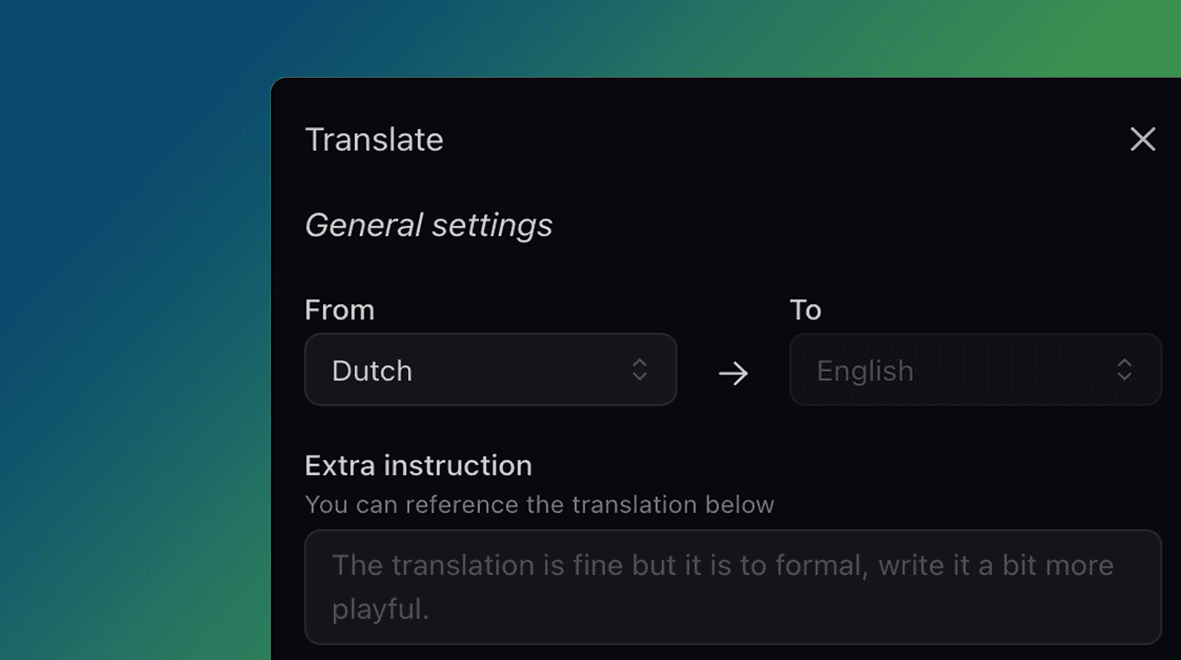Click the "From" field label
Viewport: 1181px width, 660px height.
[x=339, y=310]
